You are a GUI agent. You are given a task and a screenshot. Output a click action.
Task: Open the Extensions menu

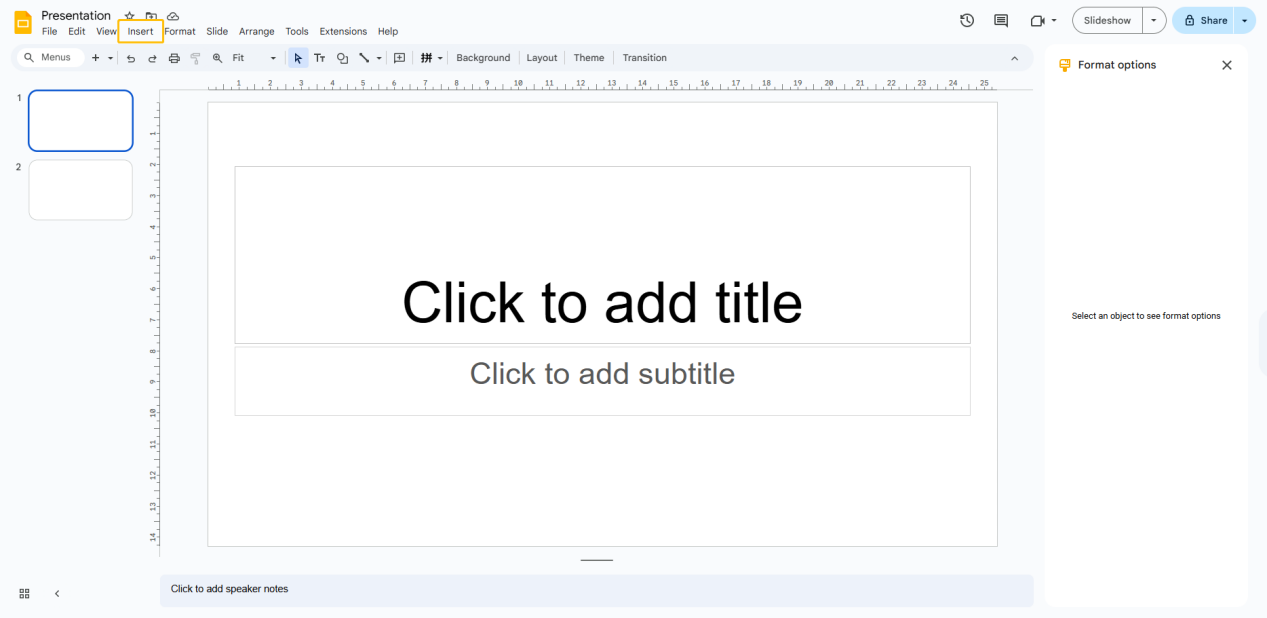click(x=343, y=31)
